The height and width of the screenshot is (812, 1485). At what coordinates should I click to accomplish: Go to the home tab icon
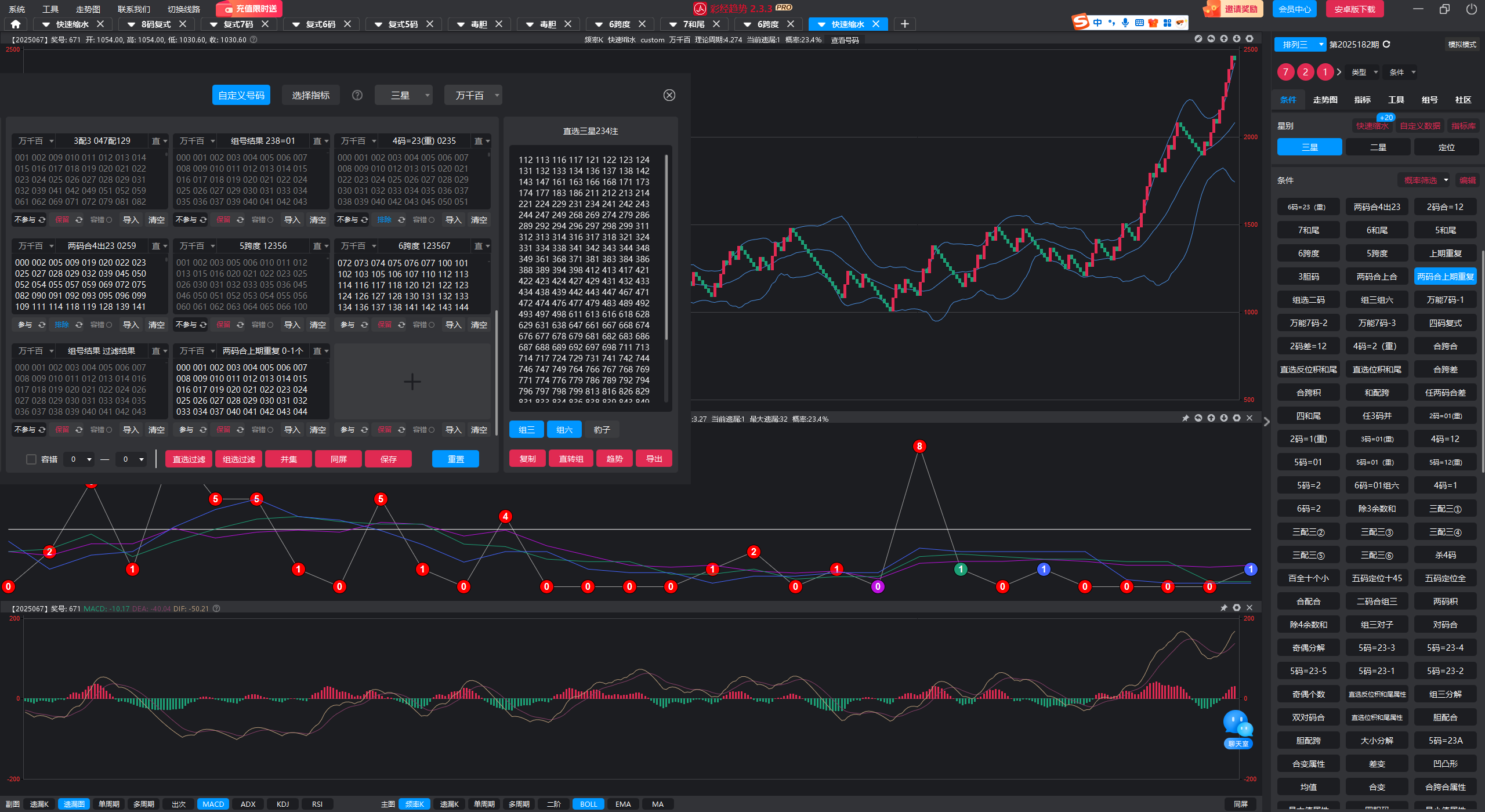[x=16, y=24]
